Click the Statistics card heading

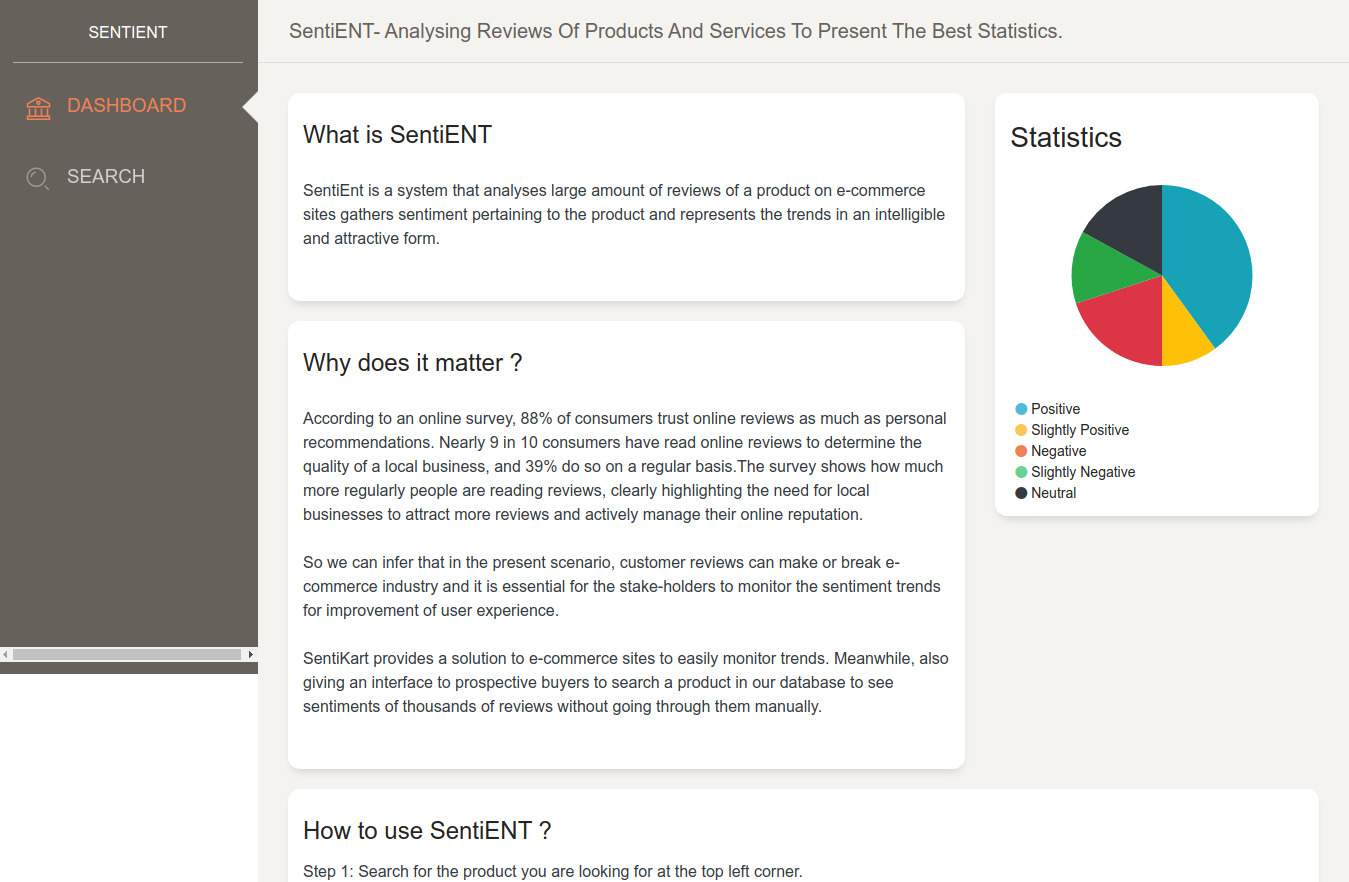click(x=1066, y=138)
